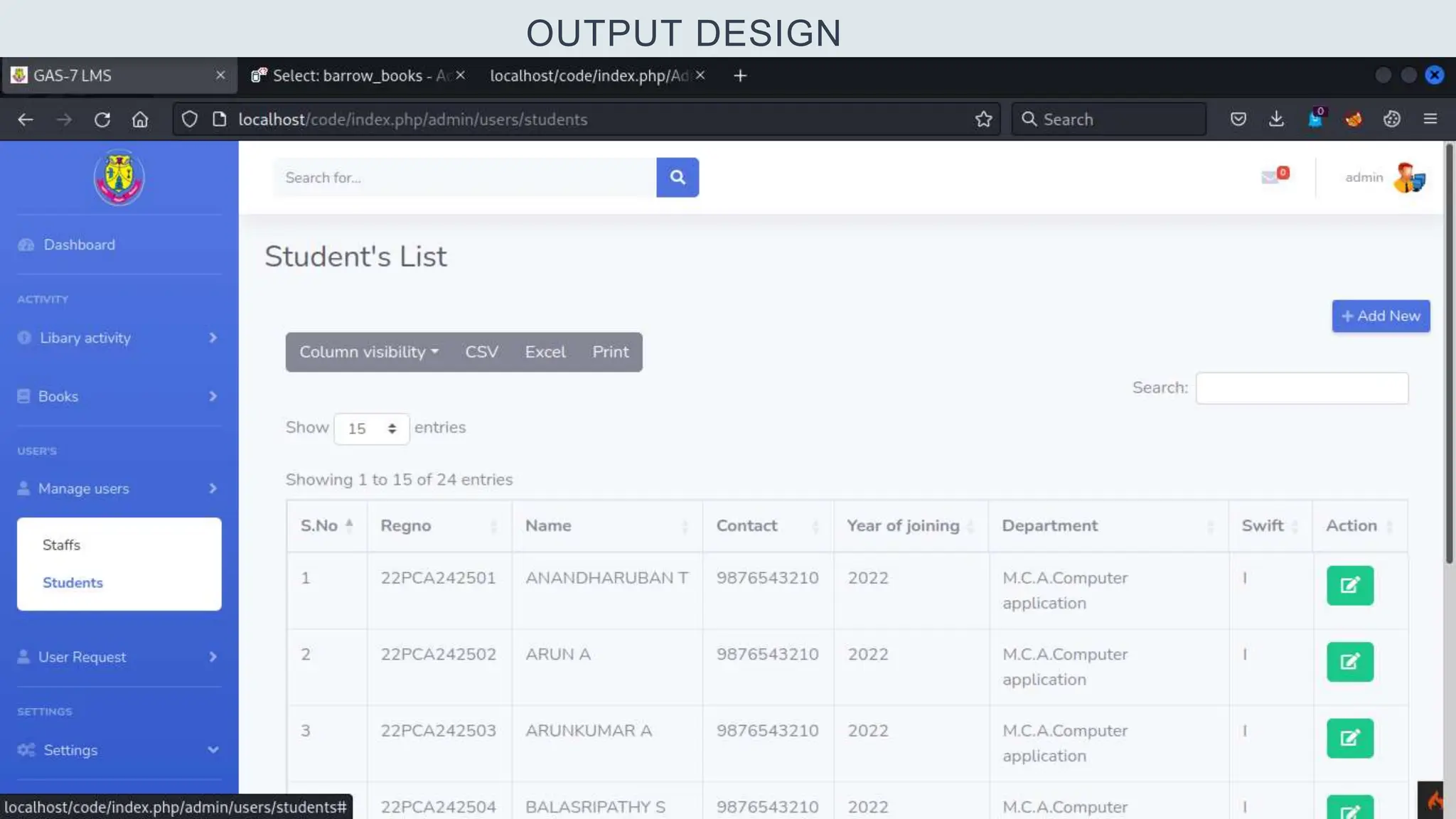Viewport: 1456px width, 819px height.
Task: Select name BALASRIPATHY S cell
Action: click(607, 801)
